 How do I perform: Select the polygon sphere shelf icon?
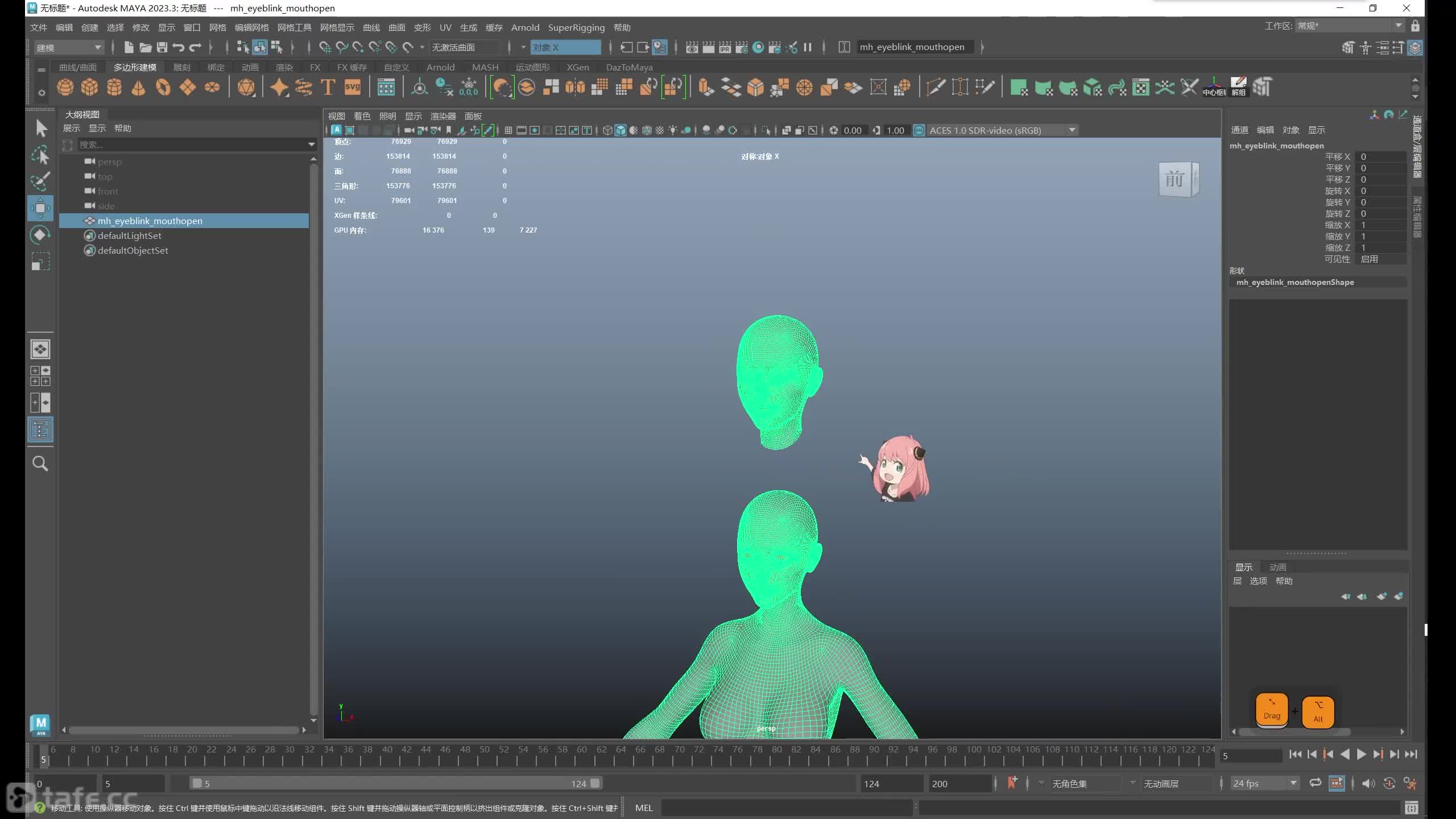coord(65,87)
